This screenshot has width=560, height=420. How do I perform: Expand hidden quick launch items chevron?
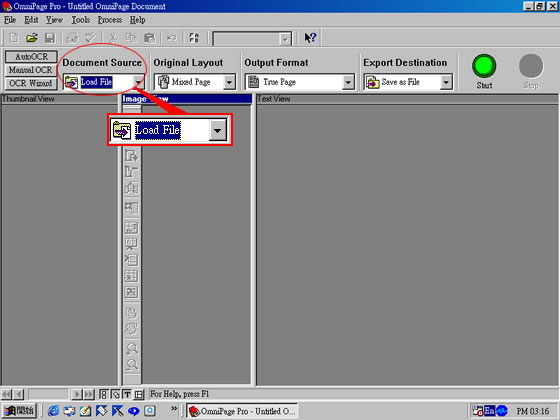(174, 409)
